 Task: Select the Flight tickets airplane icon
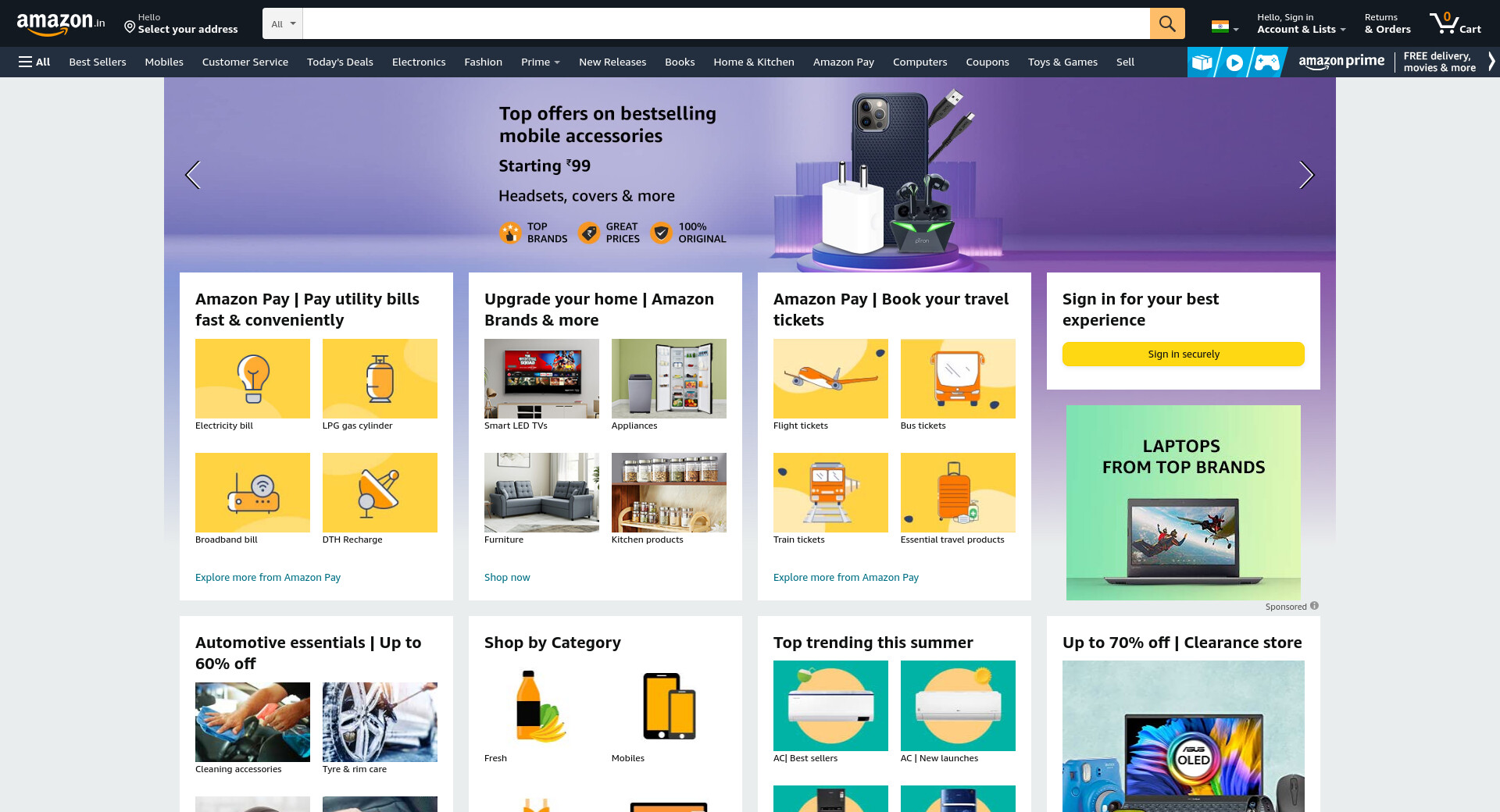tap(830, 379)
